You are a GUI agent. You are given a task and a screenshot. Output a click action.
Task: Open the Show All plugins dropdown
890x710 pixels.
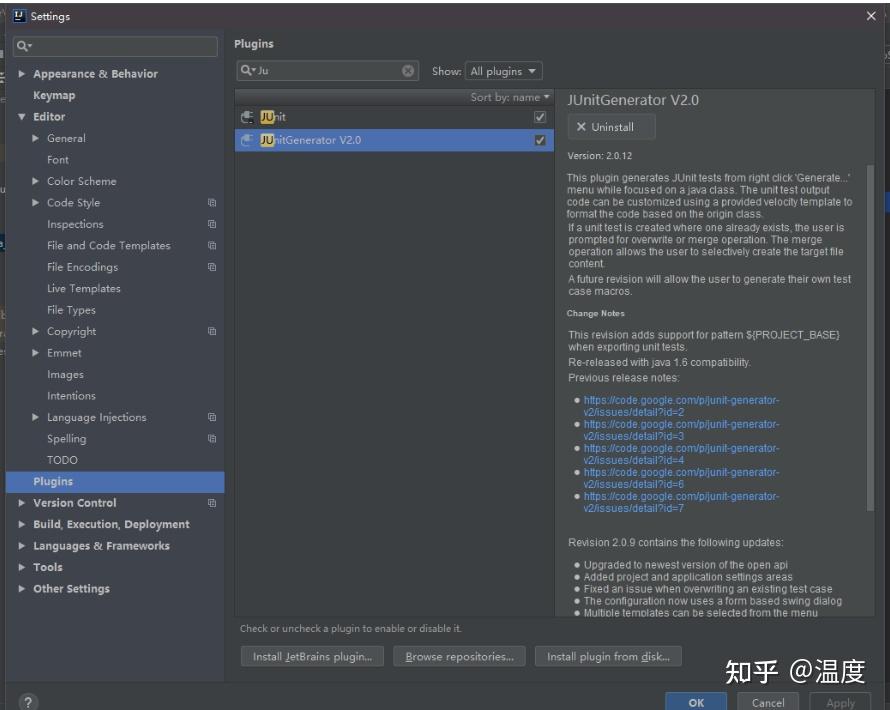click(504, 71)
